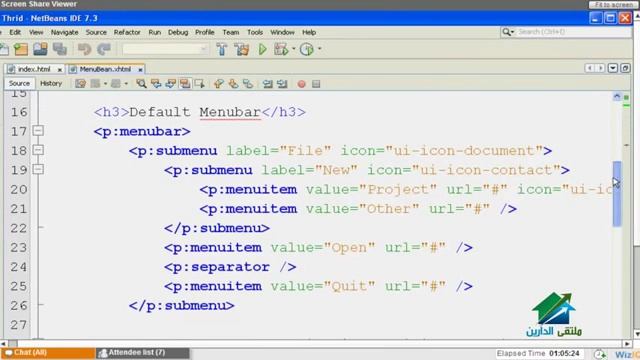This screenshot has height=360, width=640.
Task: Click the Stop Macro Recording icon
Action: pyautogui.click(x=316, y=84)
